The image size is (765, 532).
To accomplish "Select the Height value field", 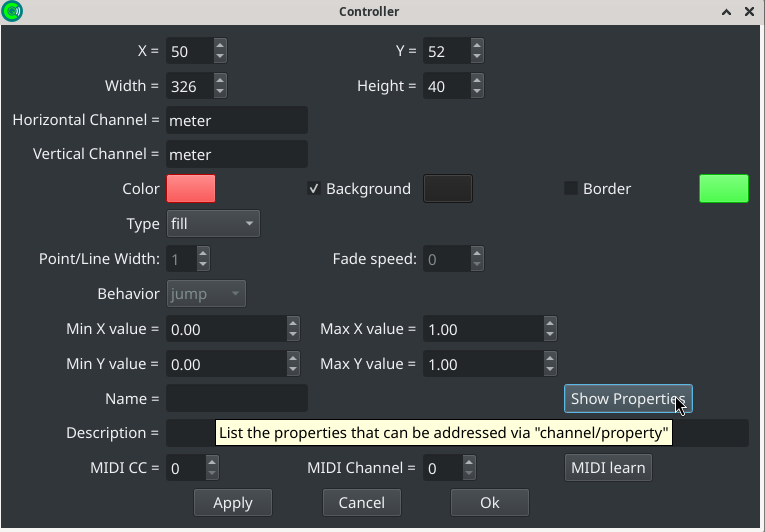I will click(x=447, y=86).
